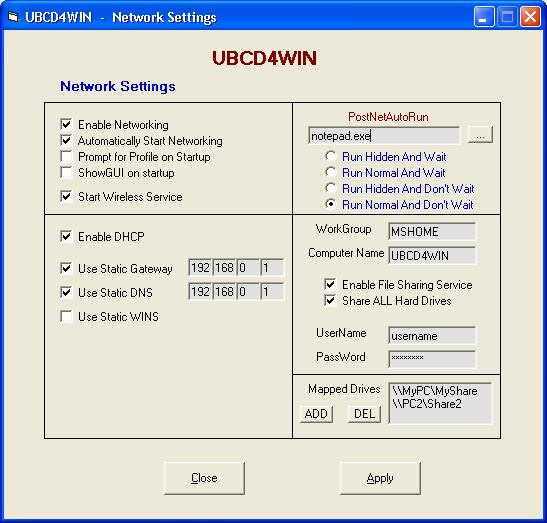Select Run Normal And Wait option
The height and width of the screenshot is (523, 547).
click(x=330, y=172)
